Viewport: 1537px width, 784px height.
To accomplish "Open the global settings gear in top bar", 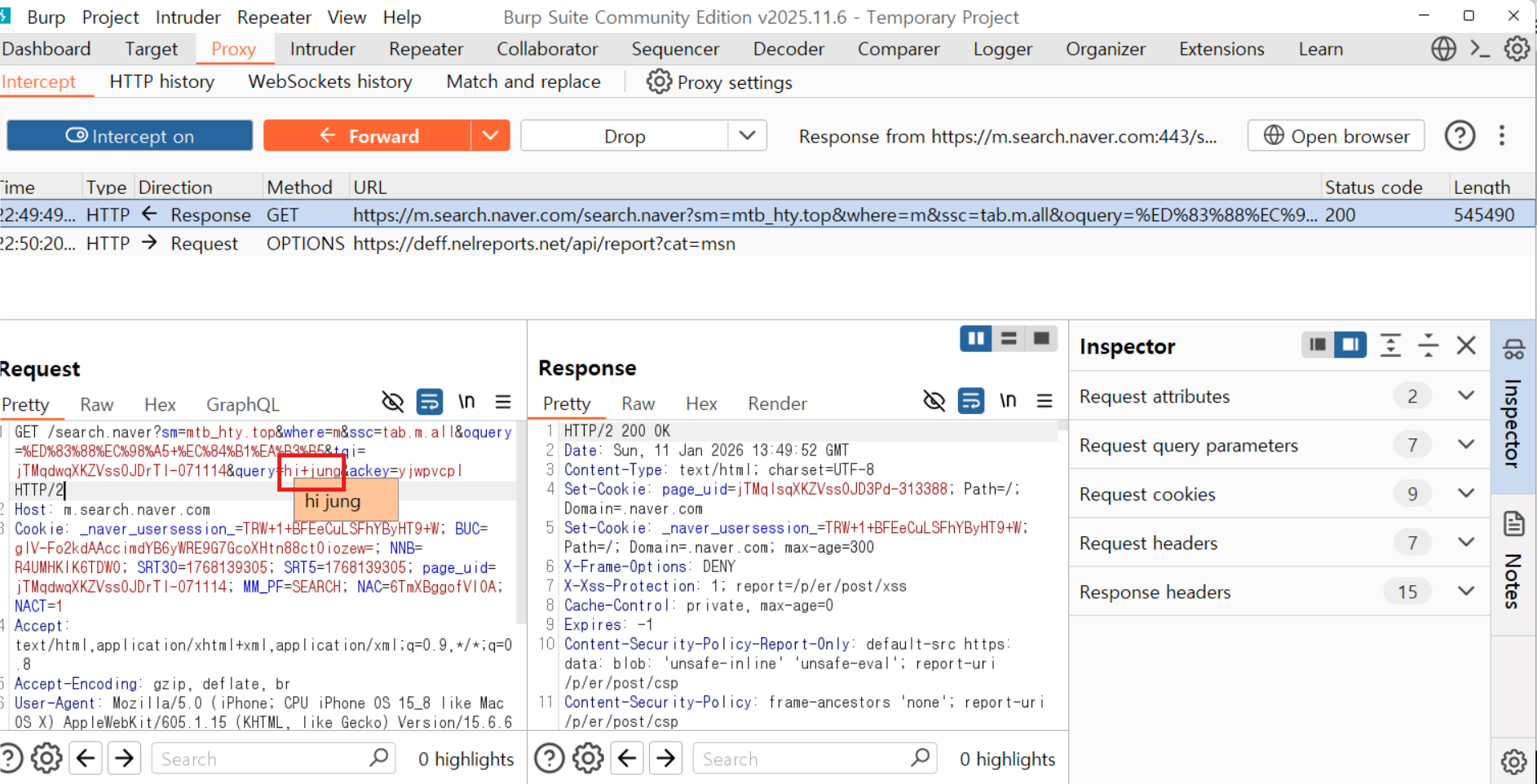I will coord(1517,49).
